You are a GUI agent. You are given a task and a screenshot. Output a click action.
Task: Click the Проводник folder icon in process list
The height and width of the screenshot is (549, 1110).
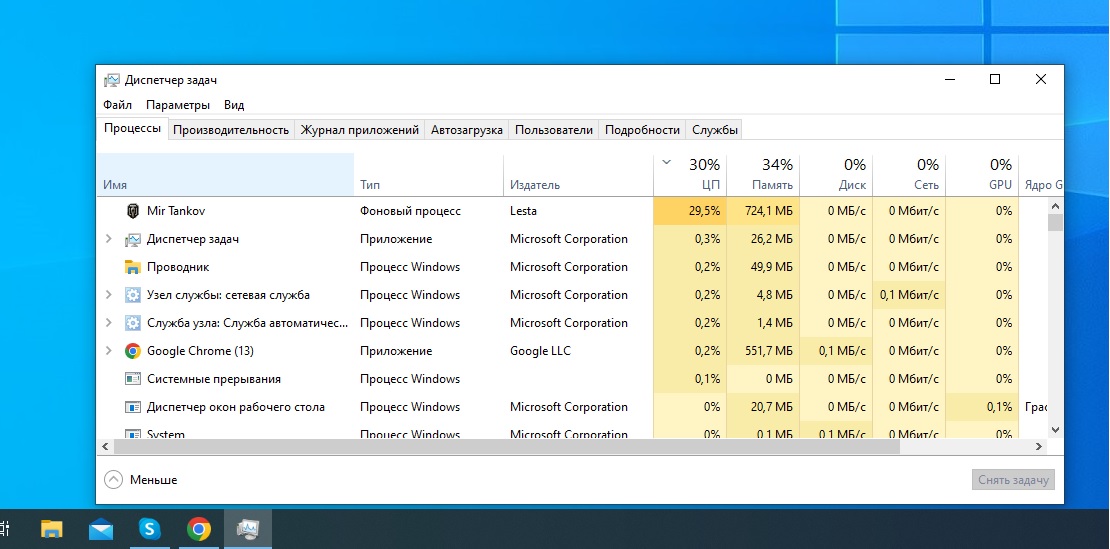pos(132,267)
